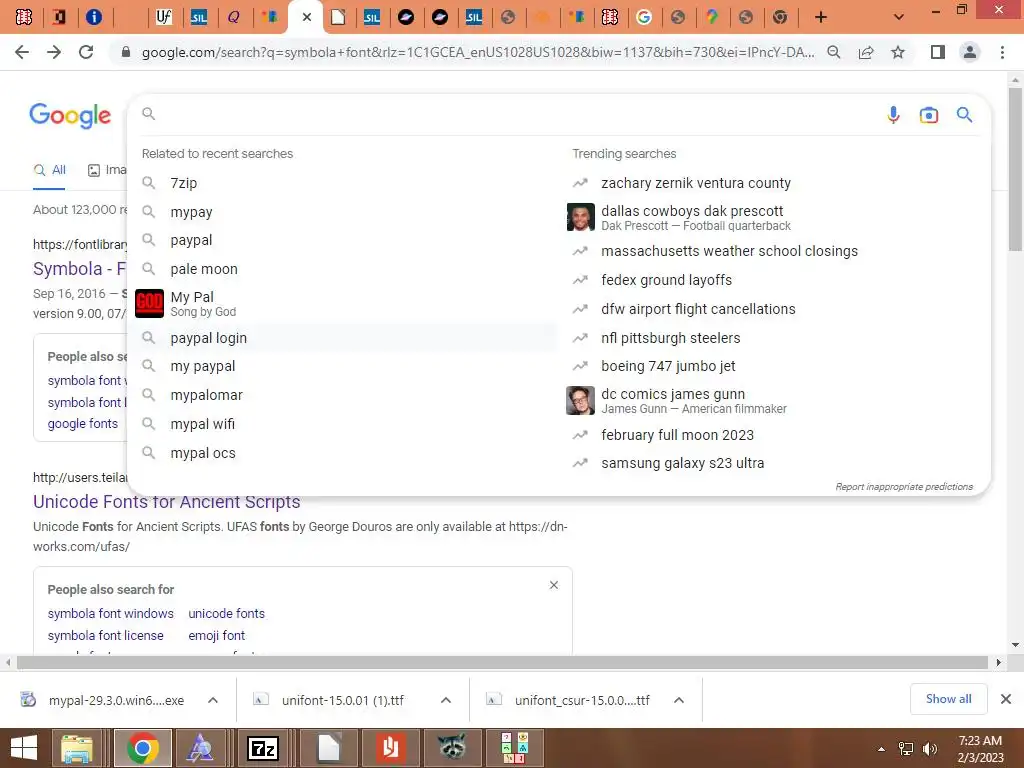Screen dimensions: 1024x768
Task: Go forward in browser history
Action: [54, 52]
